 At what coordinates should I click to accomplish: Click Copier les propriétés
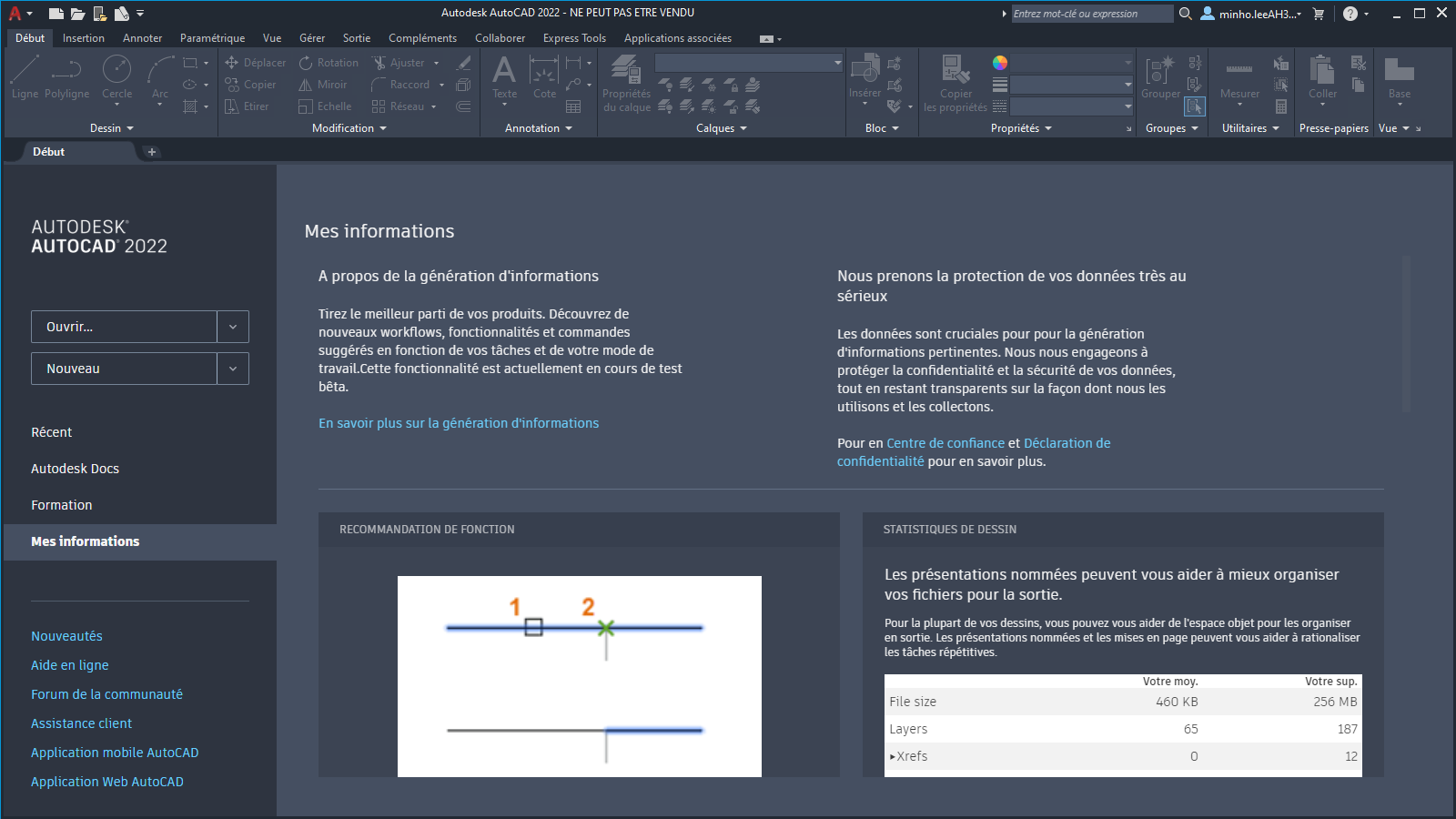(955, 84)
